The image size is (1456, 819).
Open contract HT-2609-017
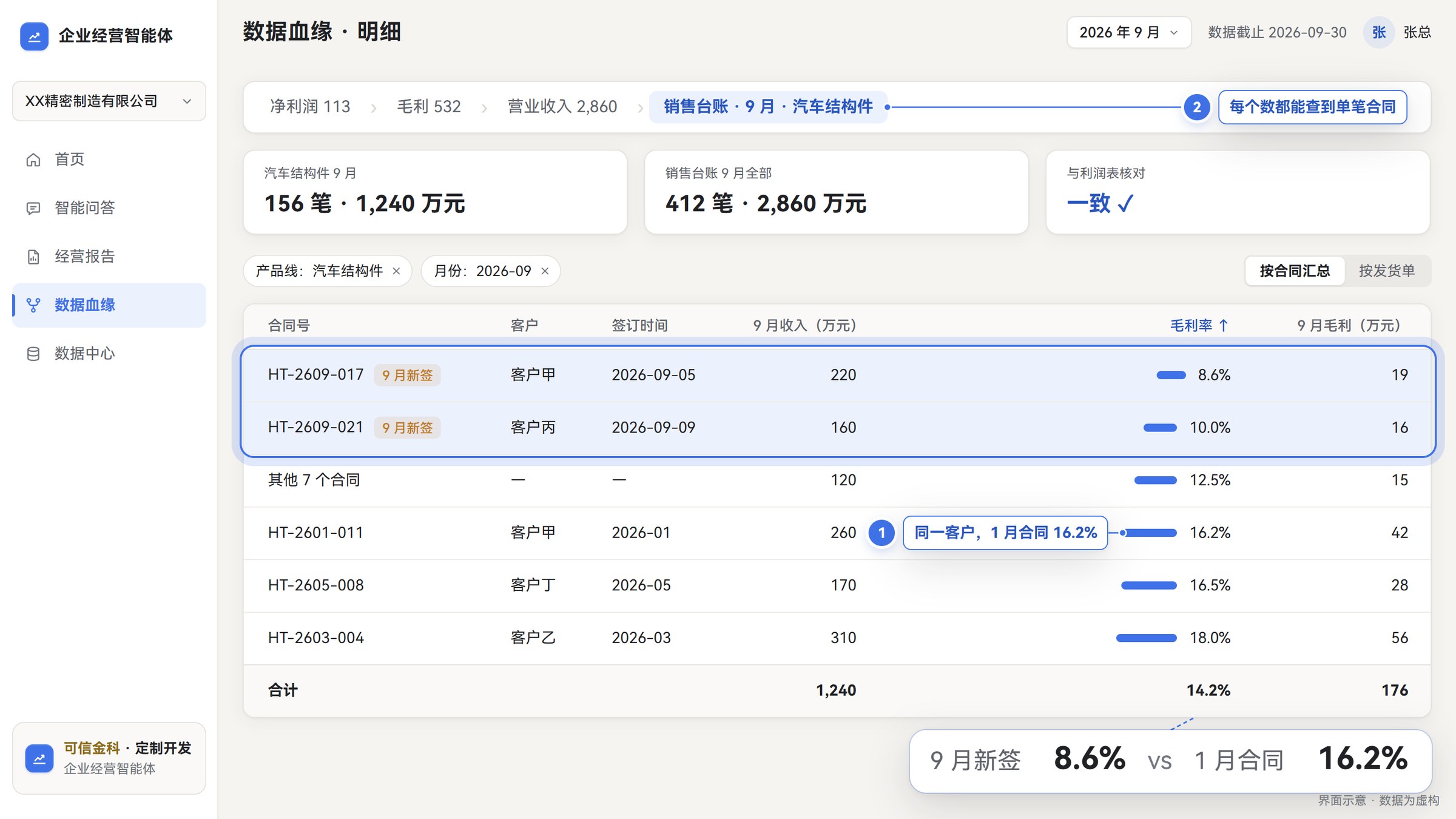(316, 375)
